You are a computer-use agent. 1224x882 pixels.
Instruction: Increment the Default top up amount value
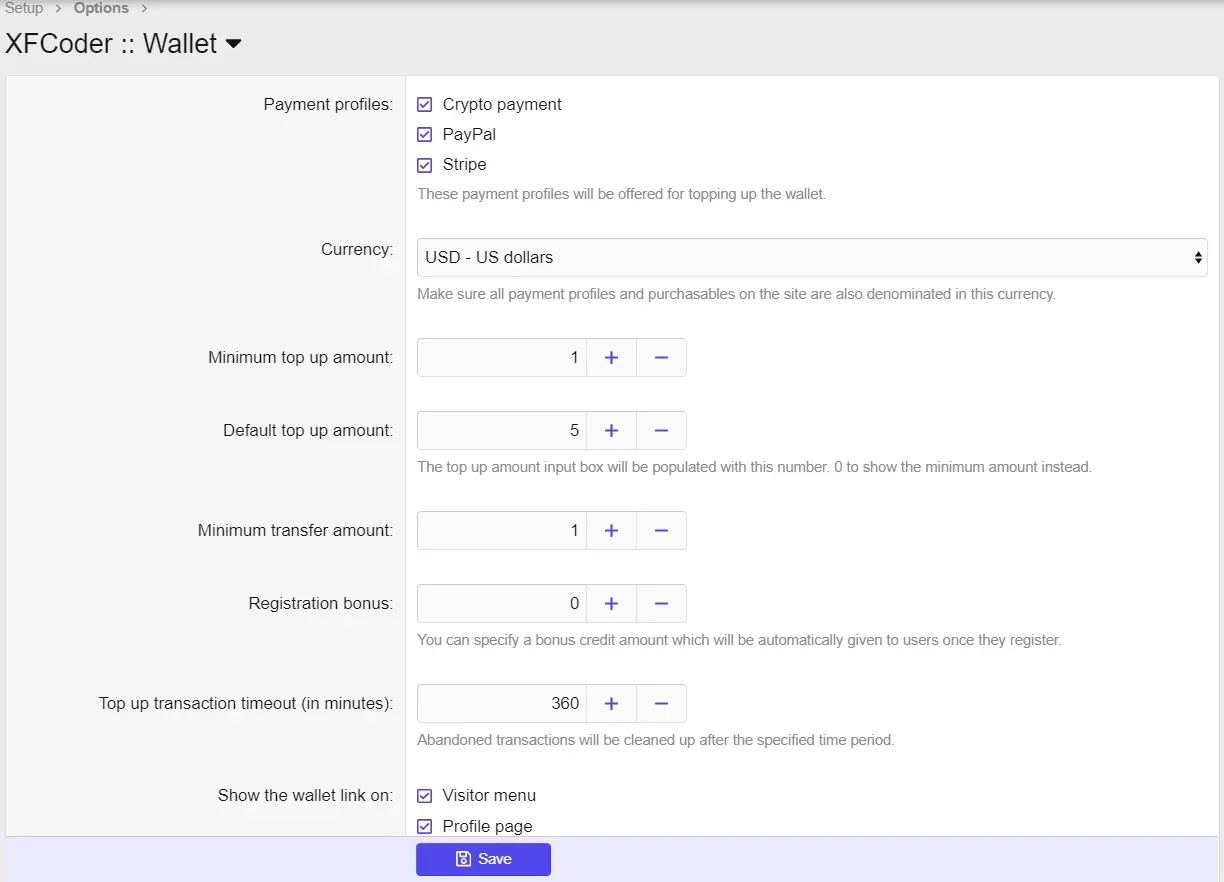click(x=611, y=430)
